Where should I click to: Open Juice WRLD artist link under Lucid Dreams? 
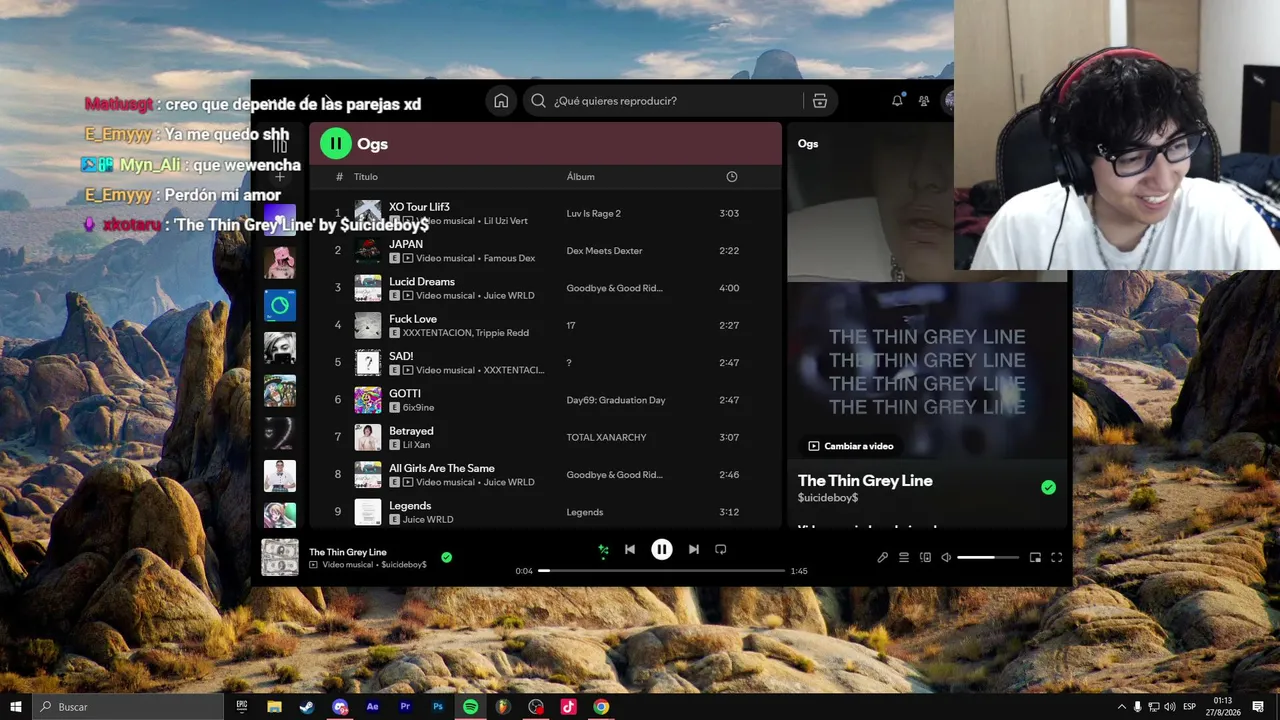click(508, 296)
